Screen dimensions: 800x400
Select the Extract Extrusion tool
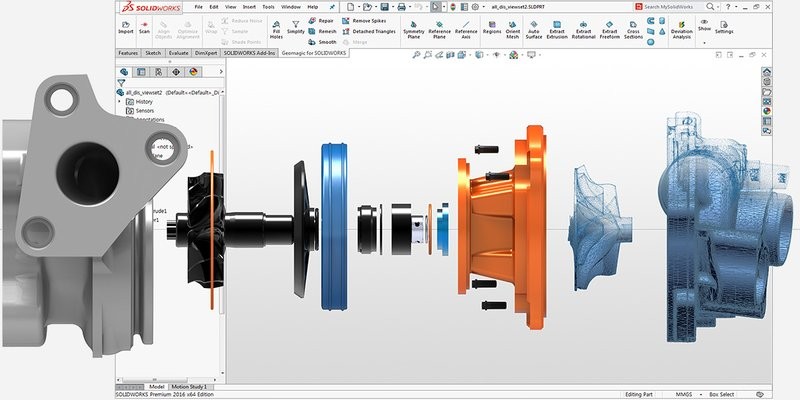point(557,26)
